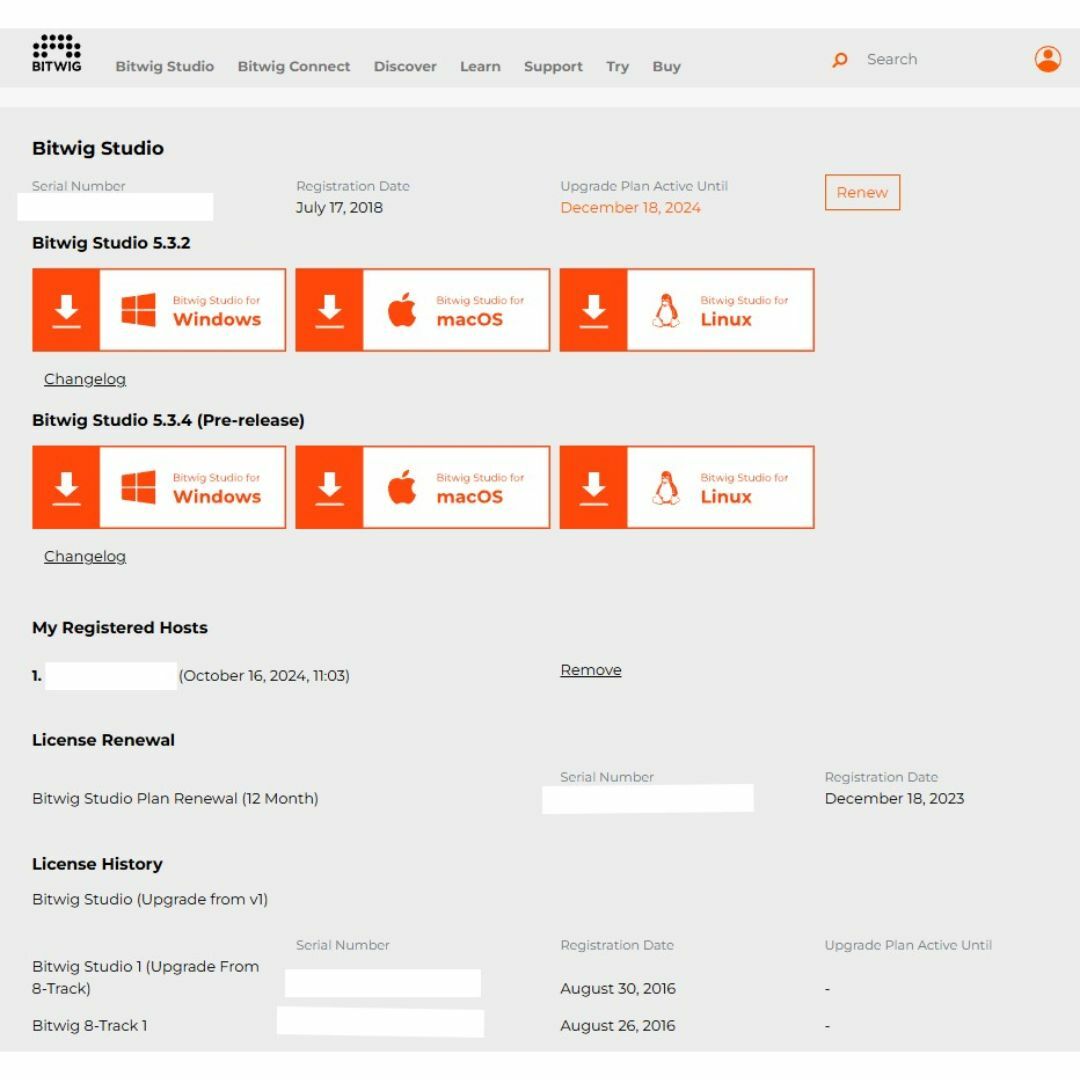Download Bitwig Studio 5.3.2 for Linux
This screenshot has height=1080, width=1080.
coord(687,310)
